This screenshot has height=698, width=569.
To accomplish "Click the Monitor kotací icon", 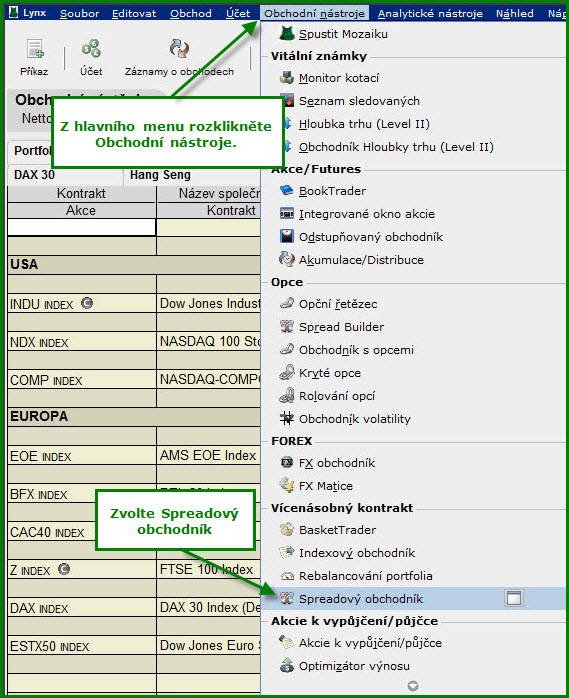I will [x=287, y=78].
